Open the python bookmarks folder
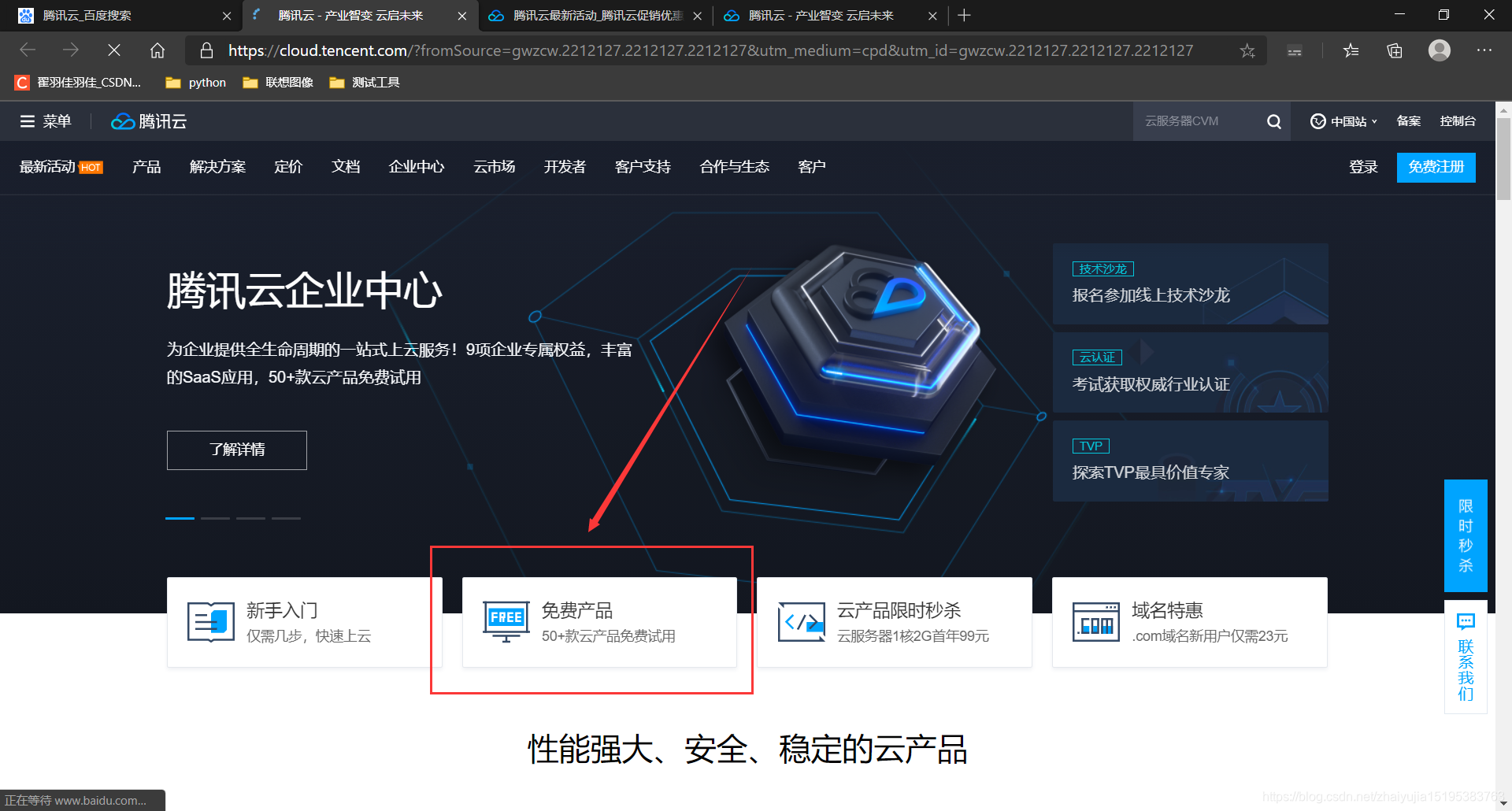This screenshot has height=811, width=1512. pyautogui.click(x=196, y=83)
